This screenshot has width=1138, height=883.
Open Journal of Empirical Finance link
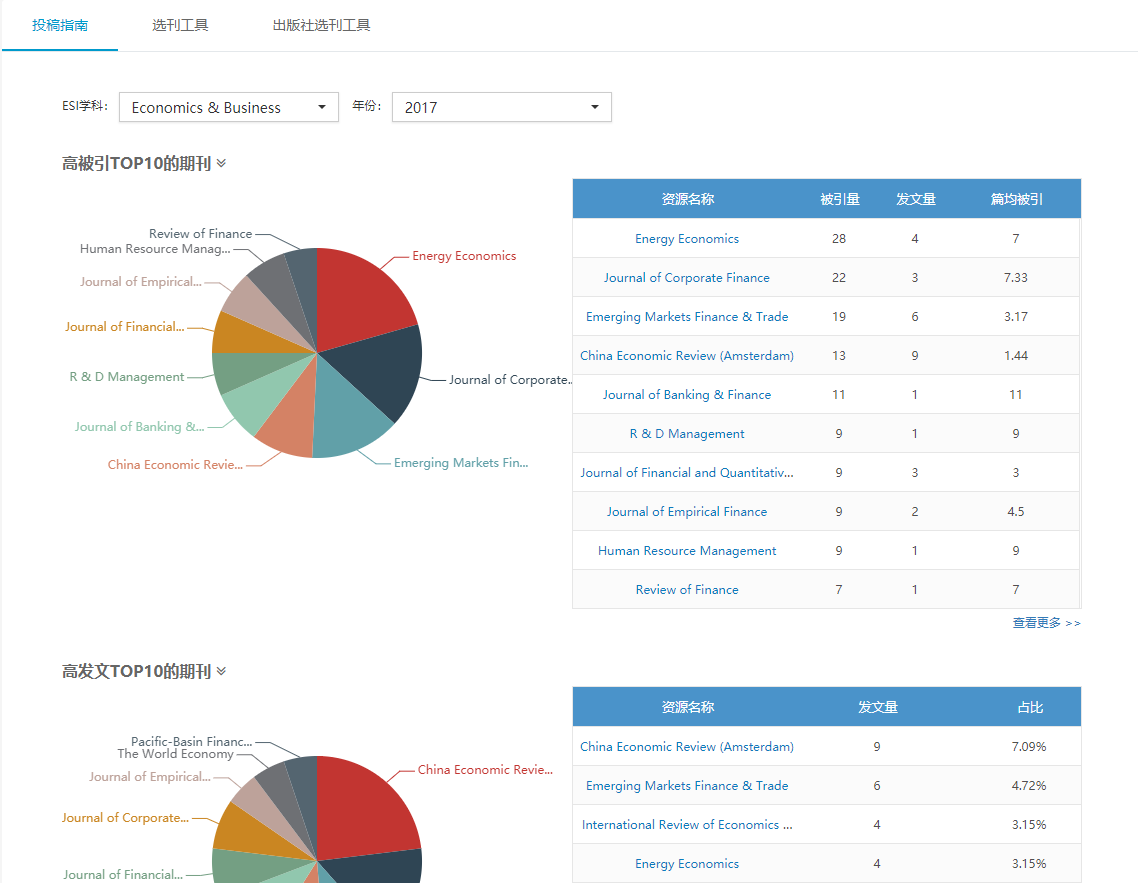(687, 512)
